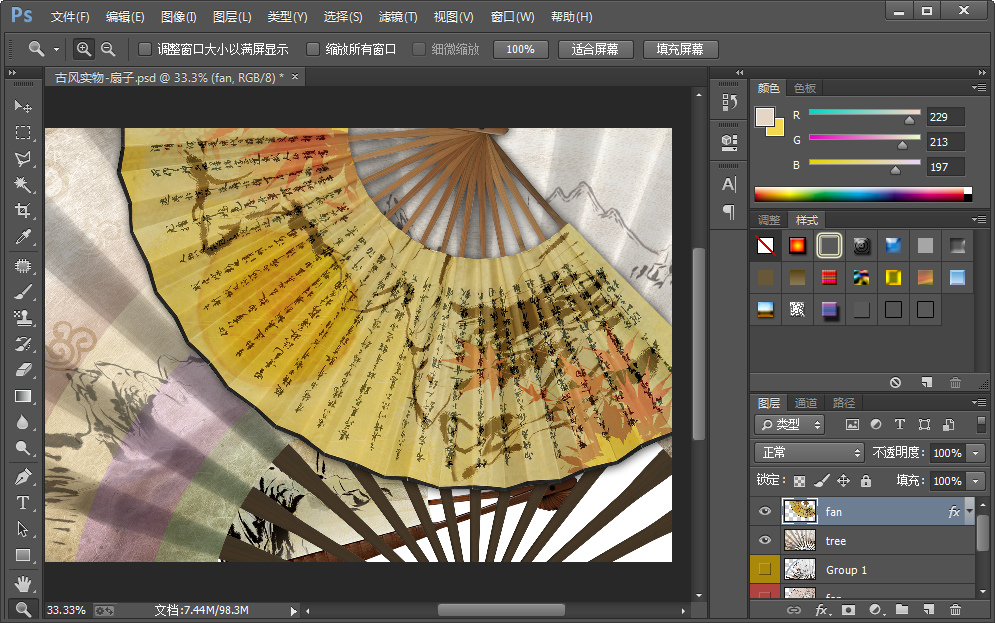Select the Magic Wand tool
The height and width of the screenshot is (623, 995).
[23, 185]
